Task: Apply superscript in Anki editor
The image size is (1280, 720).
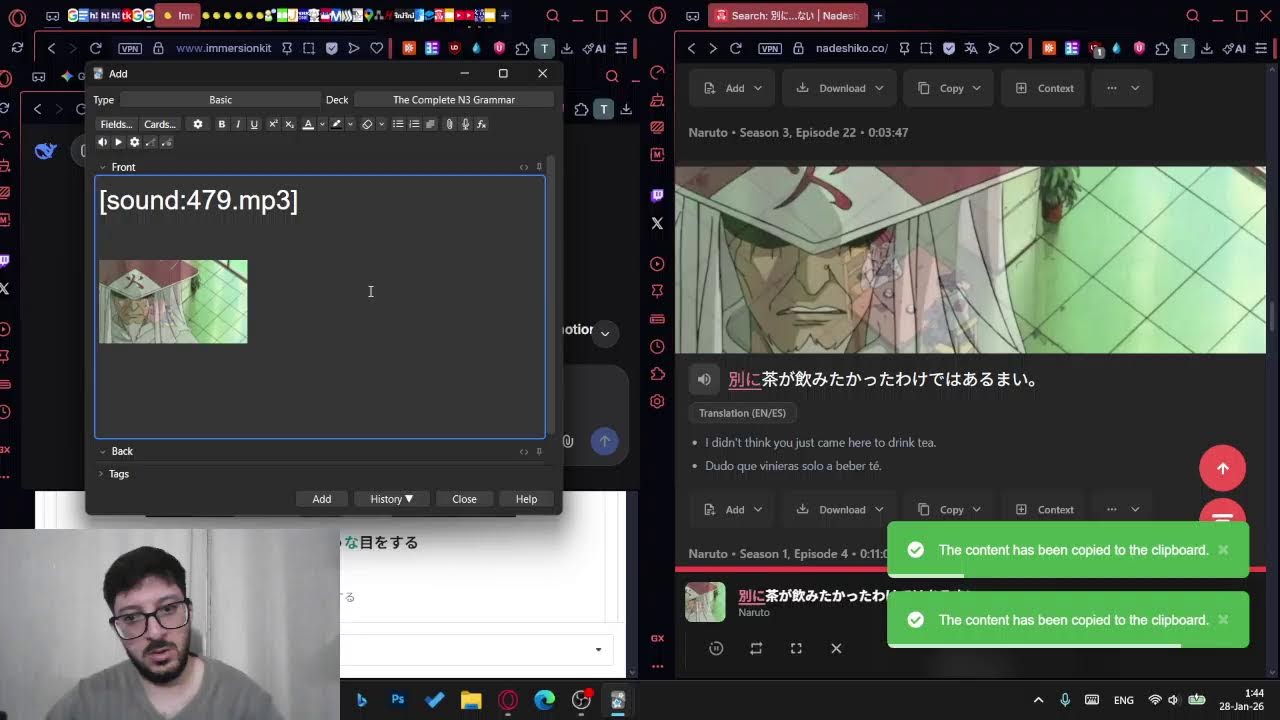Action: coord(273,124)
